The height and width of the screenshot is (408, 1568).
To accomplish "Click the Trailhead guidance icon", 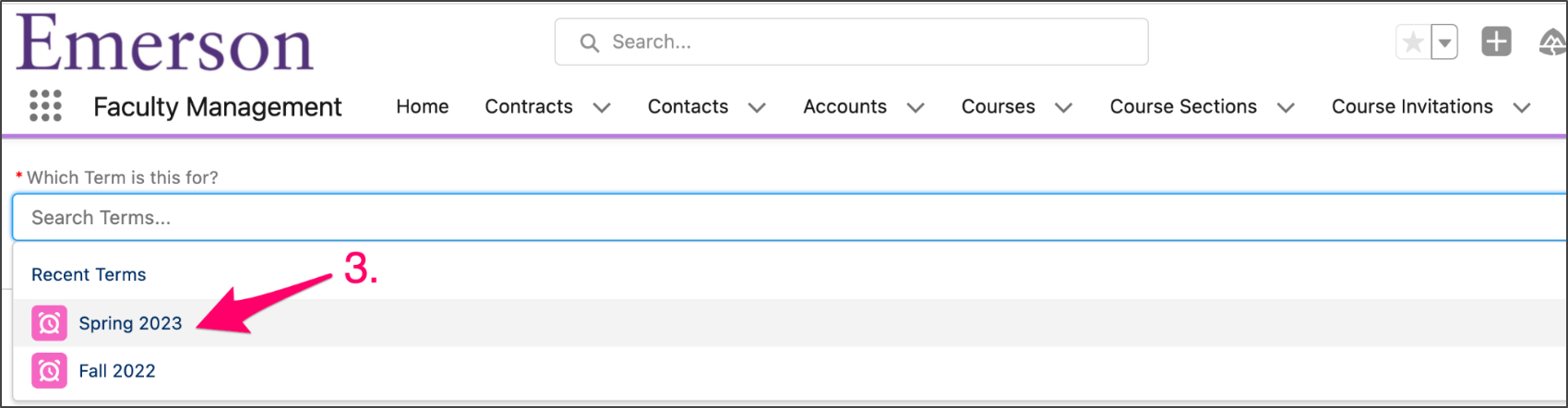I will (x=1552, y=42).
